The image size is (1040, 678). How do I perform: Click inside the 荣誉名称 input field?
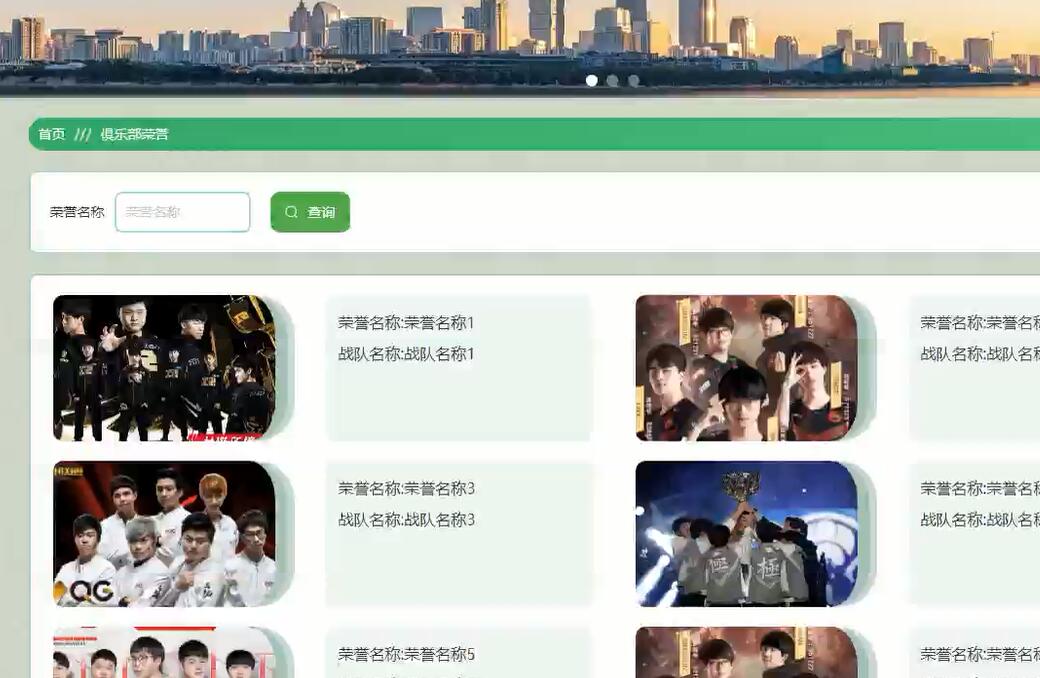pyautogui.click(x=182, y=211)
